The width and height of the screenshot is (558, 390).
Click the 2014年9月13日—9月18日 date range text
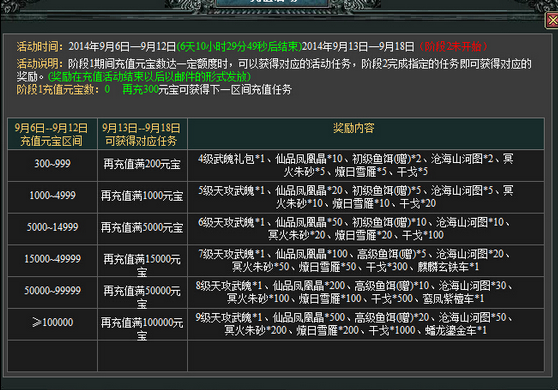[358, 46]
